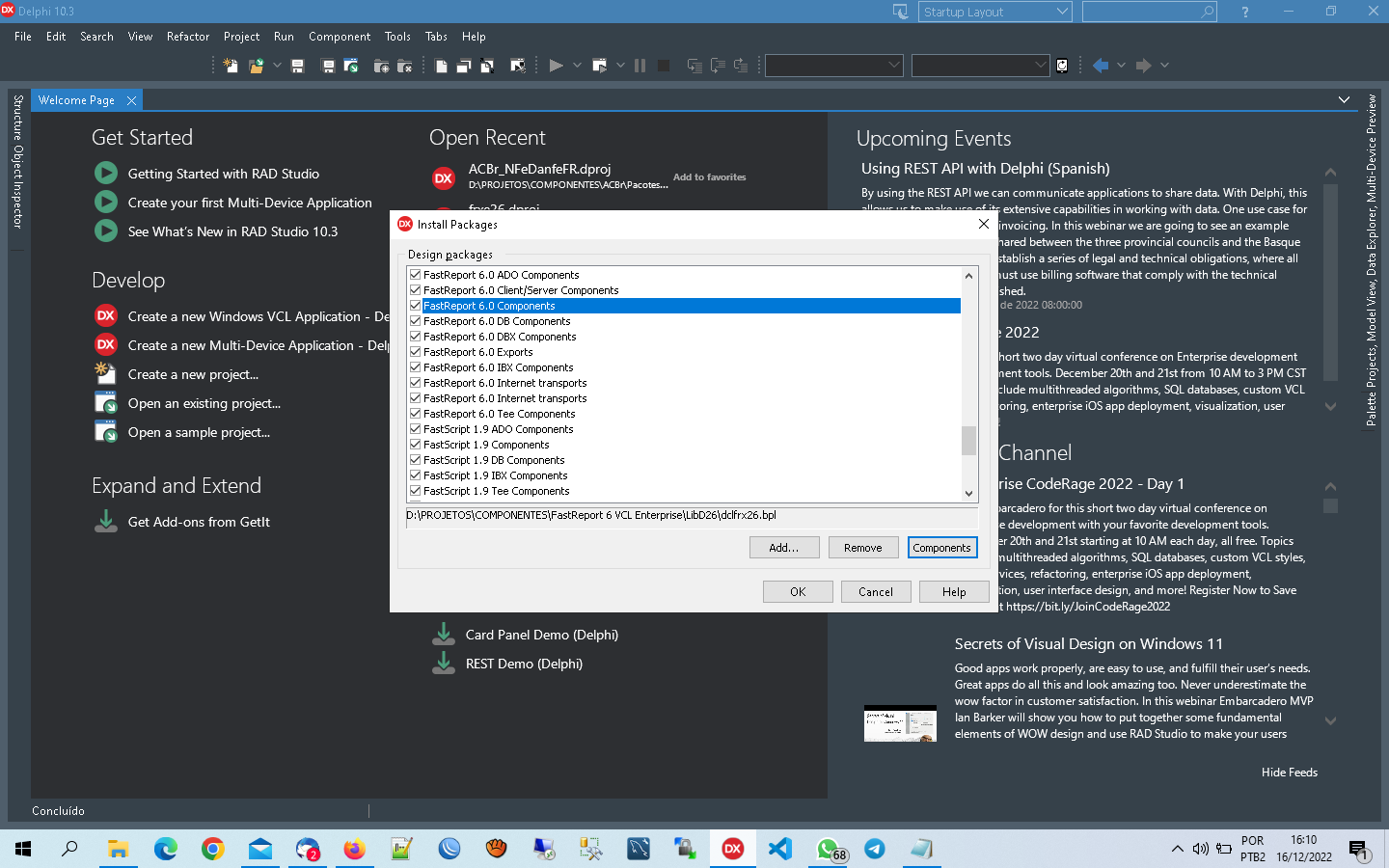Image resolution: width=1389 pixels, height=868 pixels.
Task: Click the Components button in the dialog
Action: point(941,548)
